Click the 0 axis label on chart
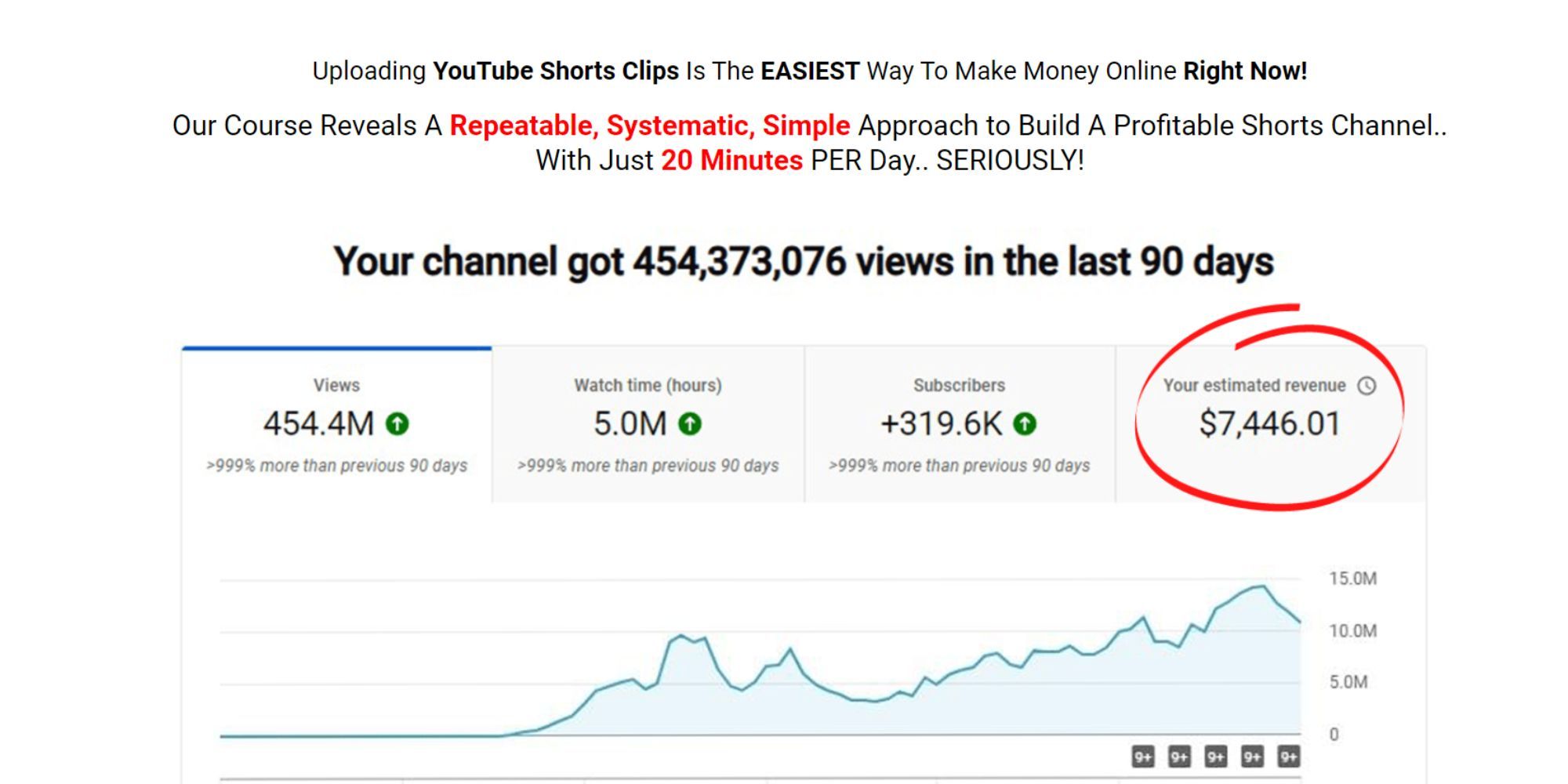Viewport: 1568px width, 784px height. coord(1334,735)
